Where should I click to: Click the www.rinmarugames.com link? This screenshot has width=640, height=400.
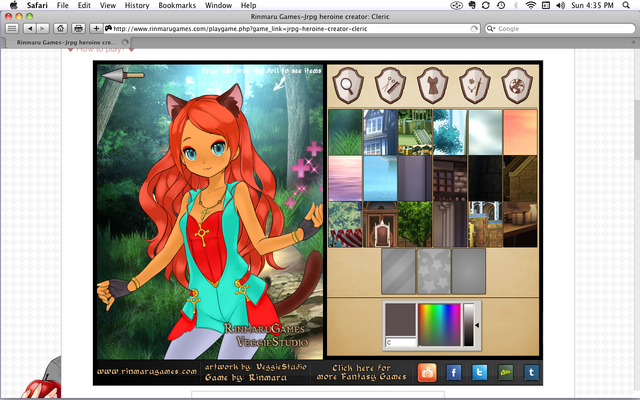tap(147, 372)
